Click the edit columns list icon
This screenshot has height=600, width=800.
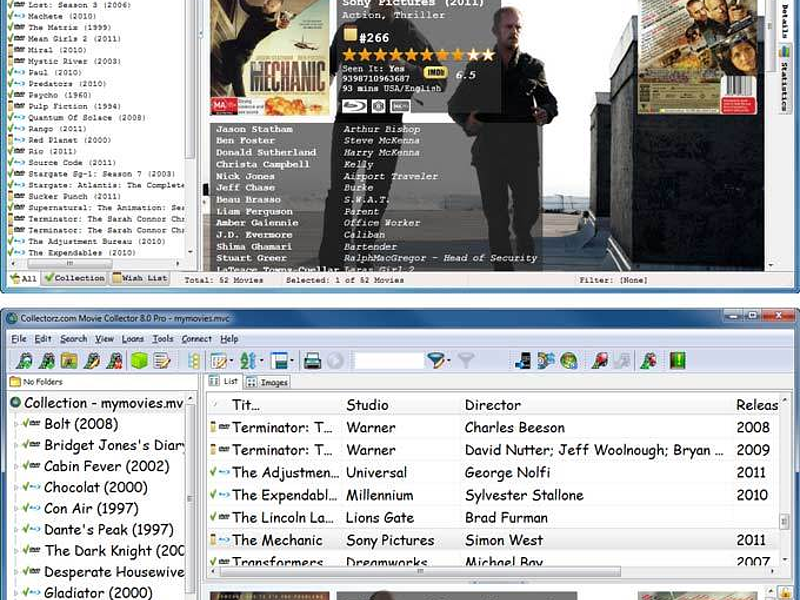coord(219,361)
